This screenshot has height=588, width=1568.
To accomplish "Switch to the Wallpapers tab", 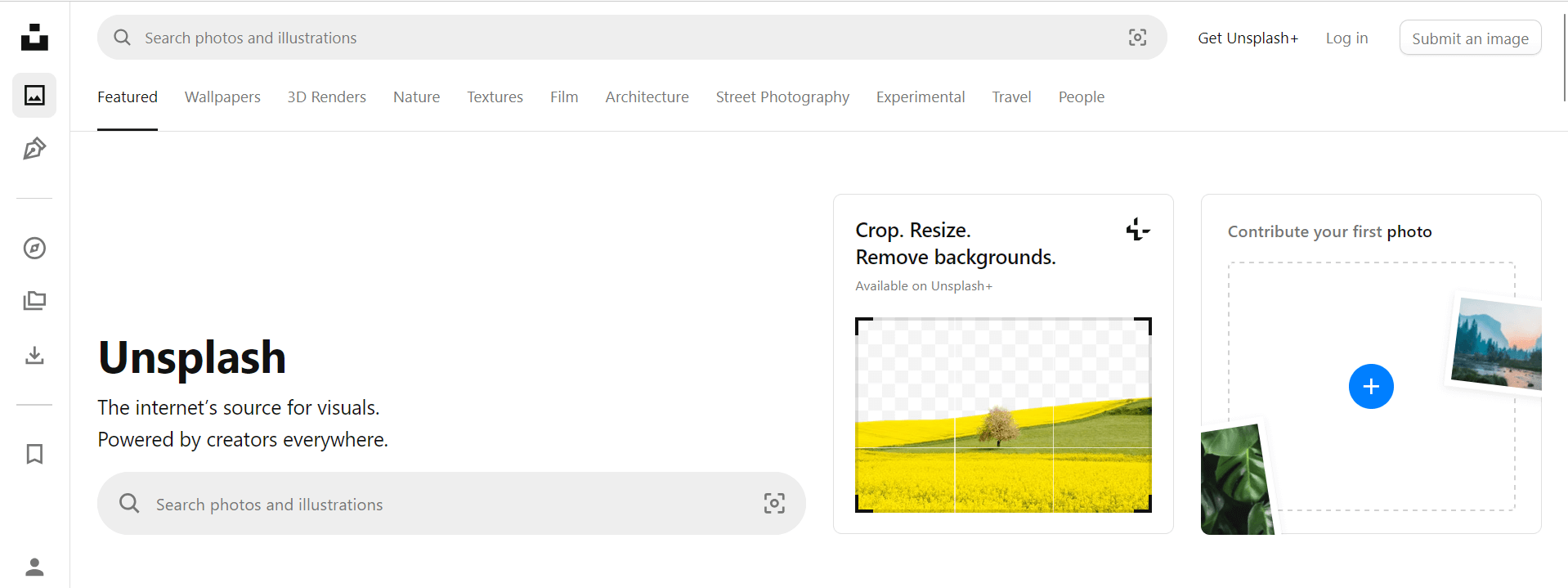I will [222, 97].
